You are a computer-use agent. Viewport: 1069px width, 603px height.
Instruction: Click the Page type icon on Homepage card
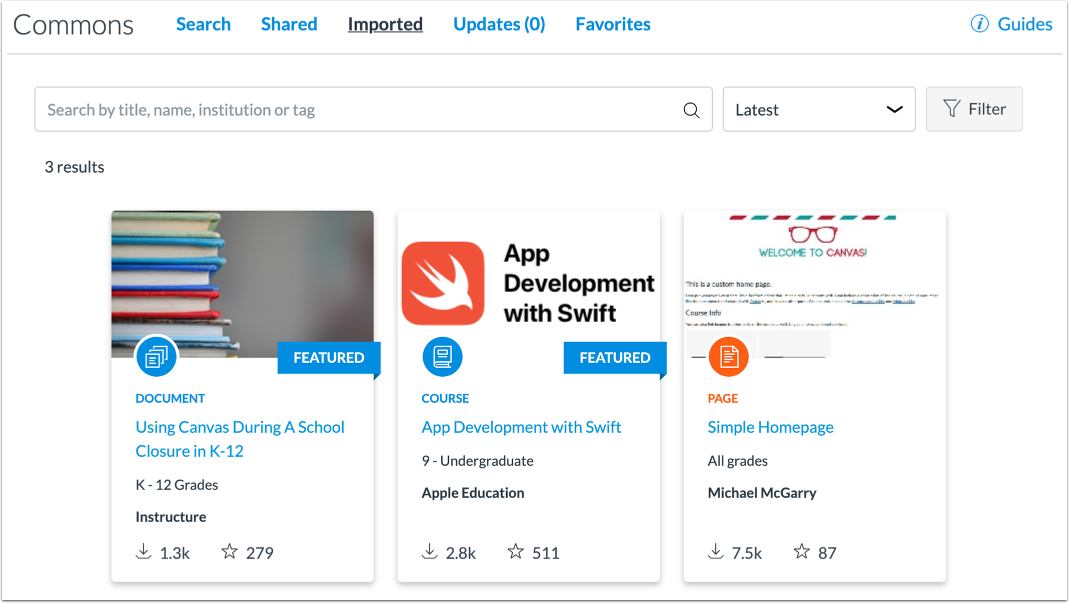[x=728, y=356]
